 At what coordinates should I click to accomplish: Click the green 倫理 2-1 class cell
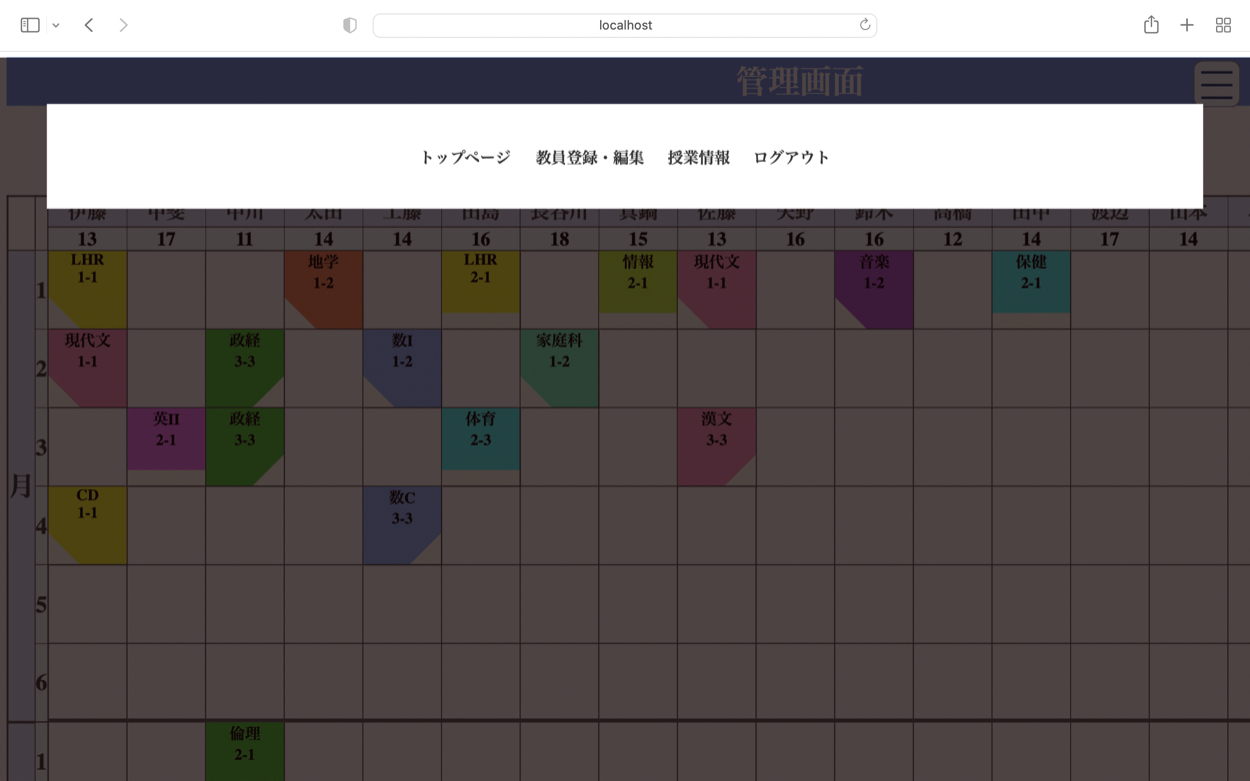[245, 750]
